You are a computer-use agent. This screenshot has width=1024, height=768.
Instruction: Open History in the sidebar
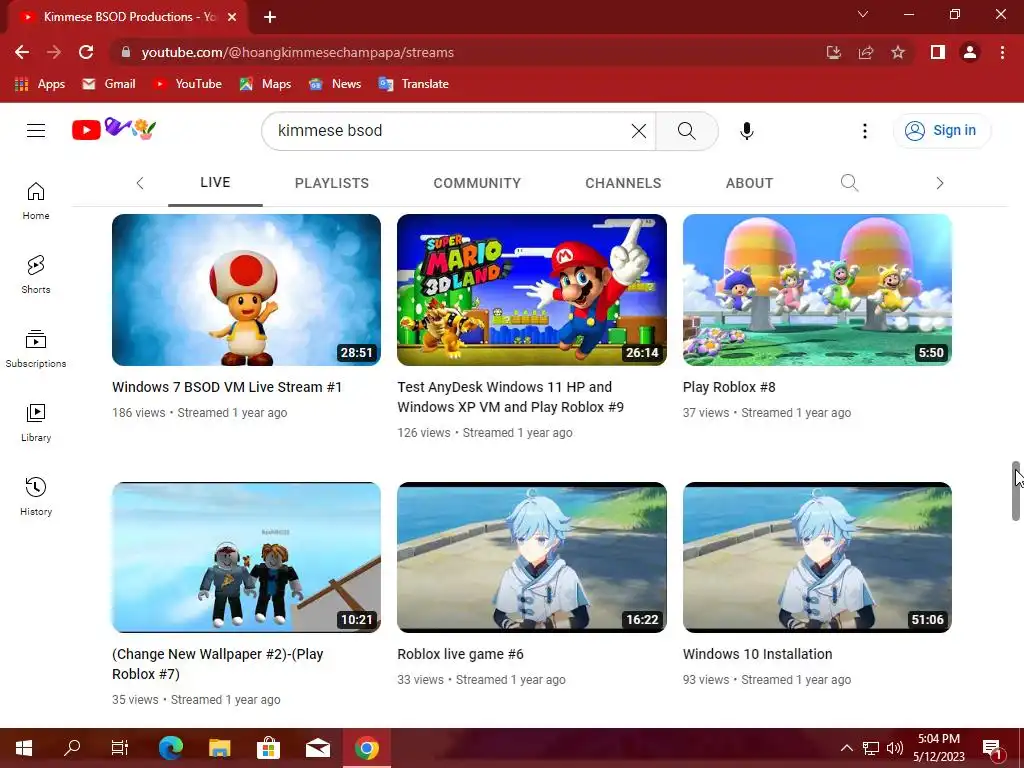point(36,496)
